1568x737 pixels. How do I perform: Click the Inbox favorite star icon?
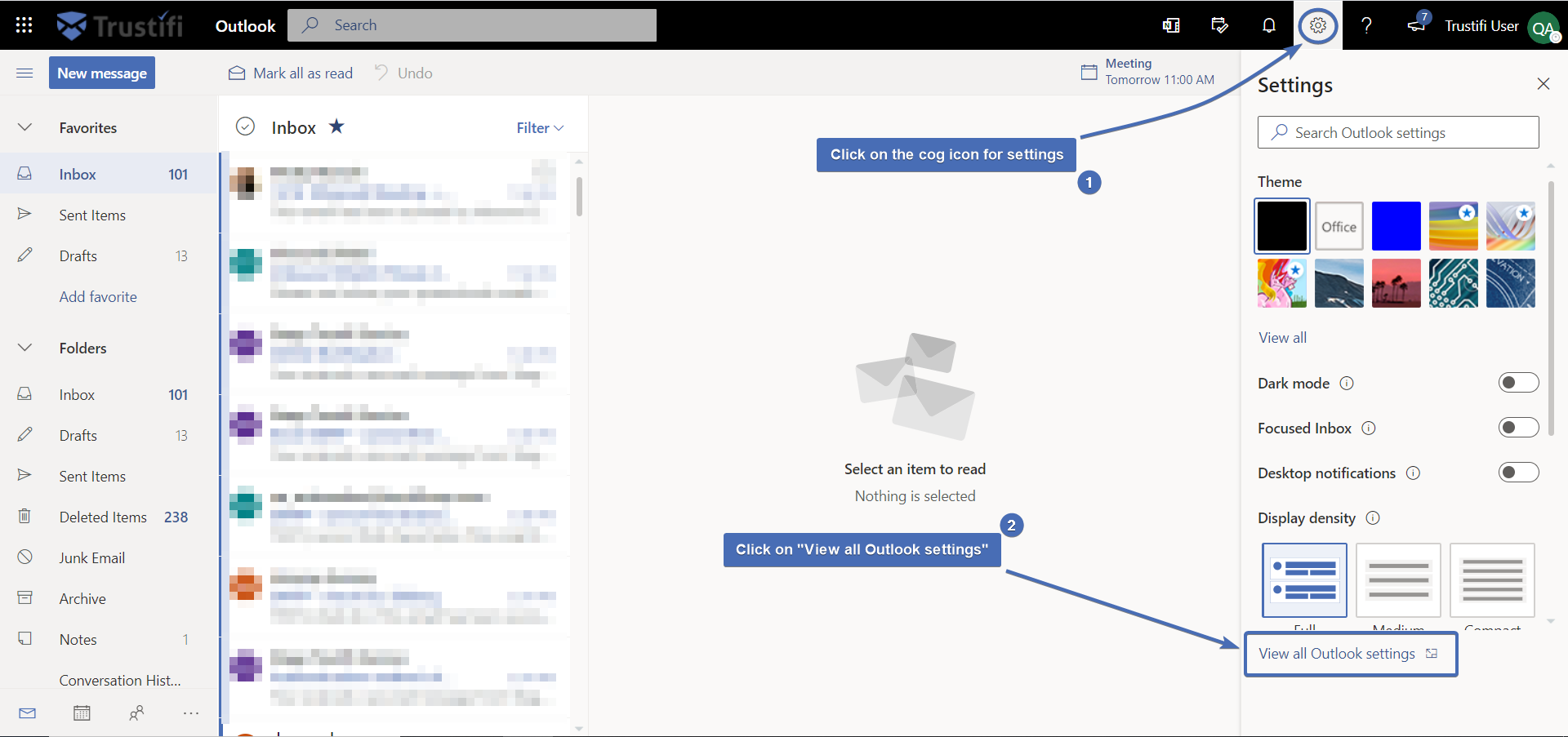336,127
